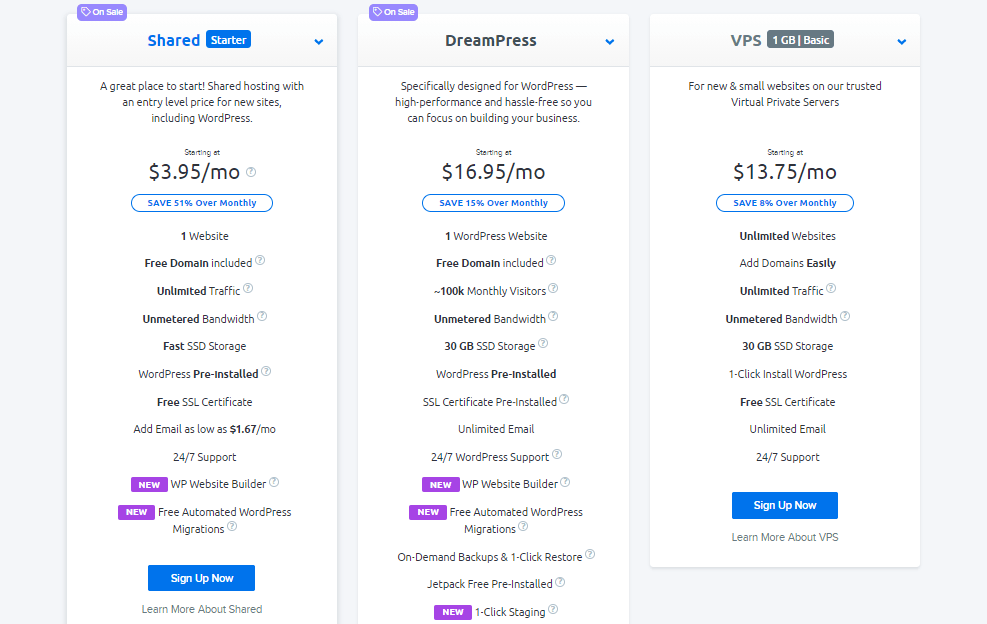Click SAVE 8% Over Monthly badge
The width and height of the screenshot is (987, 624).
tap(785, 203)
